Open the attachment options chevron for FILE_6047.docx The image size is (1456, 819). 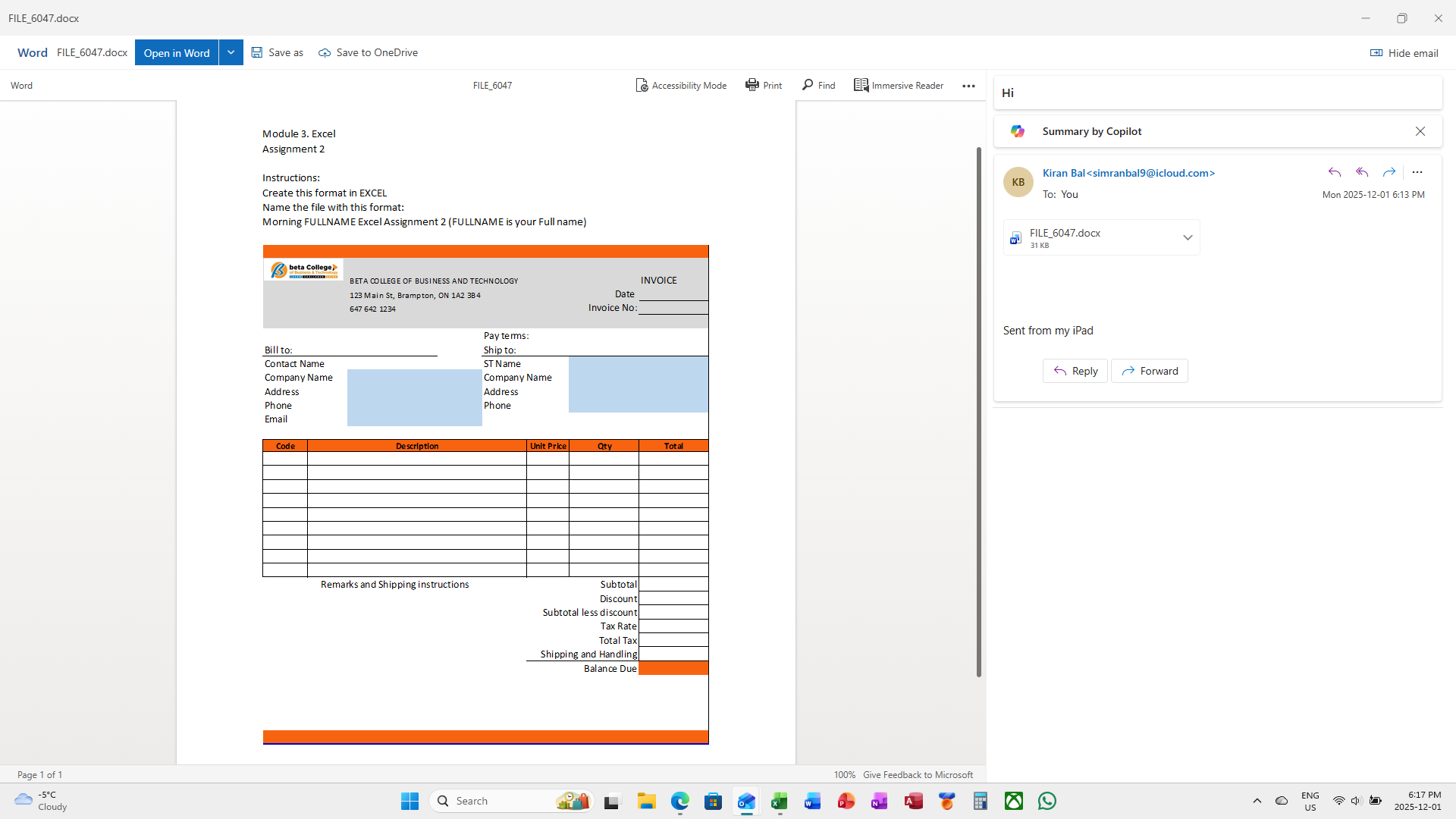click(1188, 237)
